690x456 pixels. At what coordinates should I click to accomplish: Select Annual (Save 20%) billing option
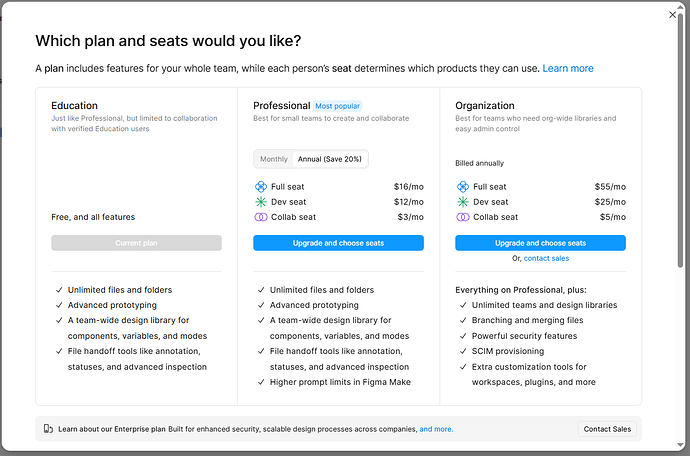point(330,159)
